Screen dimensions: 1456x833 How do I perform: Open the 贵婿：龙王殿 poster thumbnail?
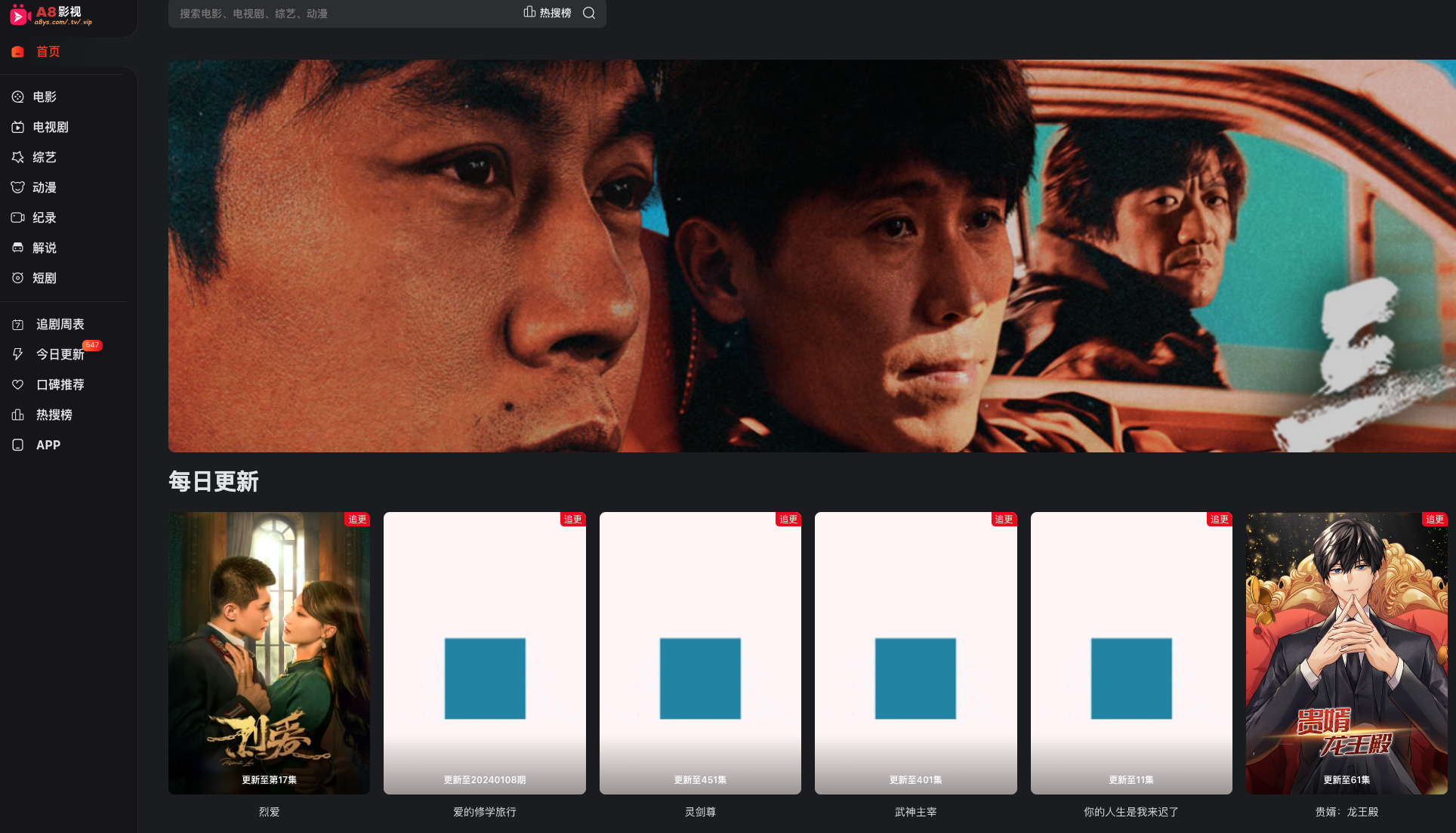click(1346, 653)
